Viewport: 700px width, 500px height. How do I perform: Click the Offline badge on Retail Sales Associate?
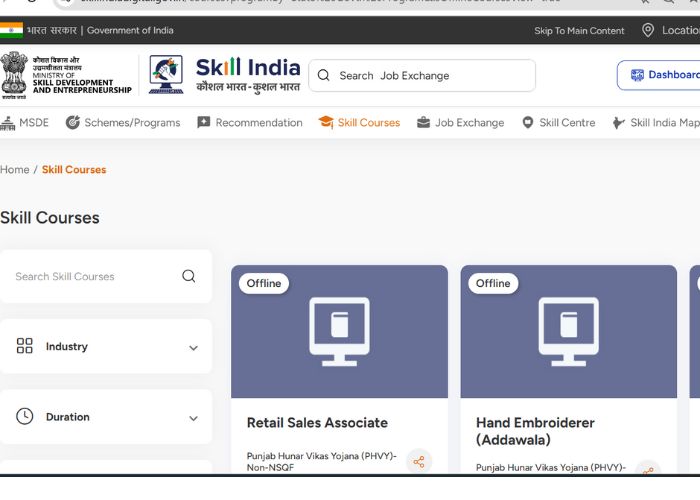pos(264,283)
